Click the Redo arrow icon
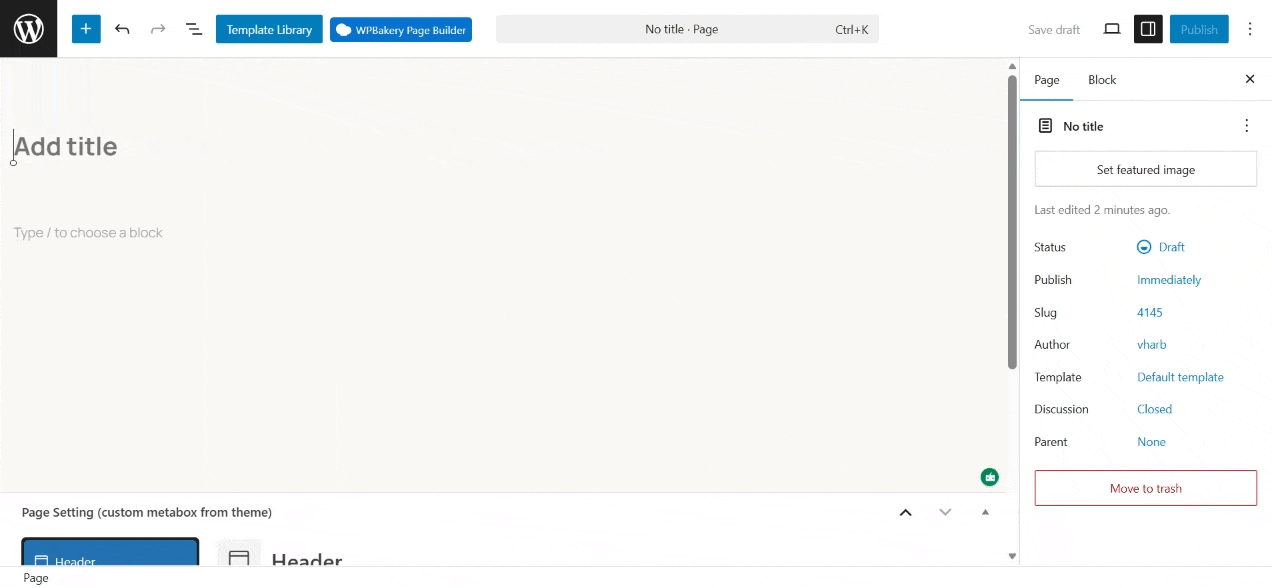 coord(157,29)
